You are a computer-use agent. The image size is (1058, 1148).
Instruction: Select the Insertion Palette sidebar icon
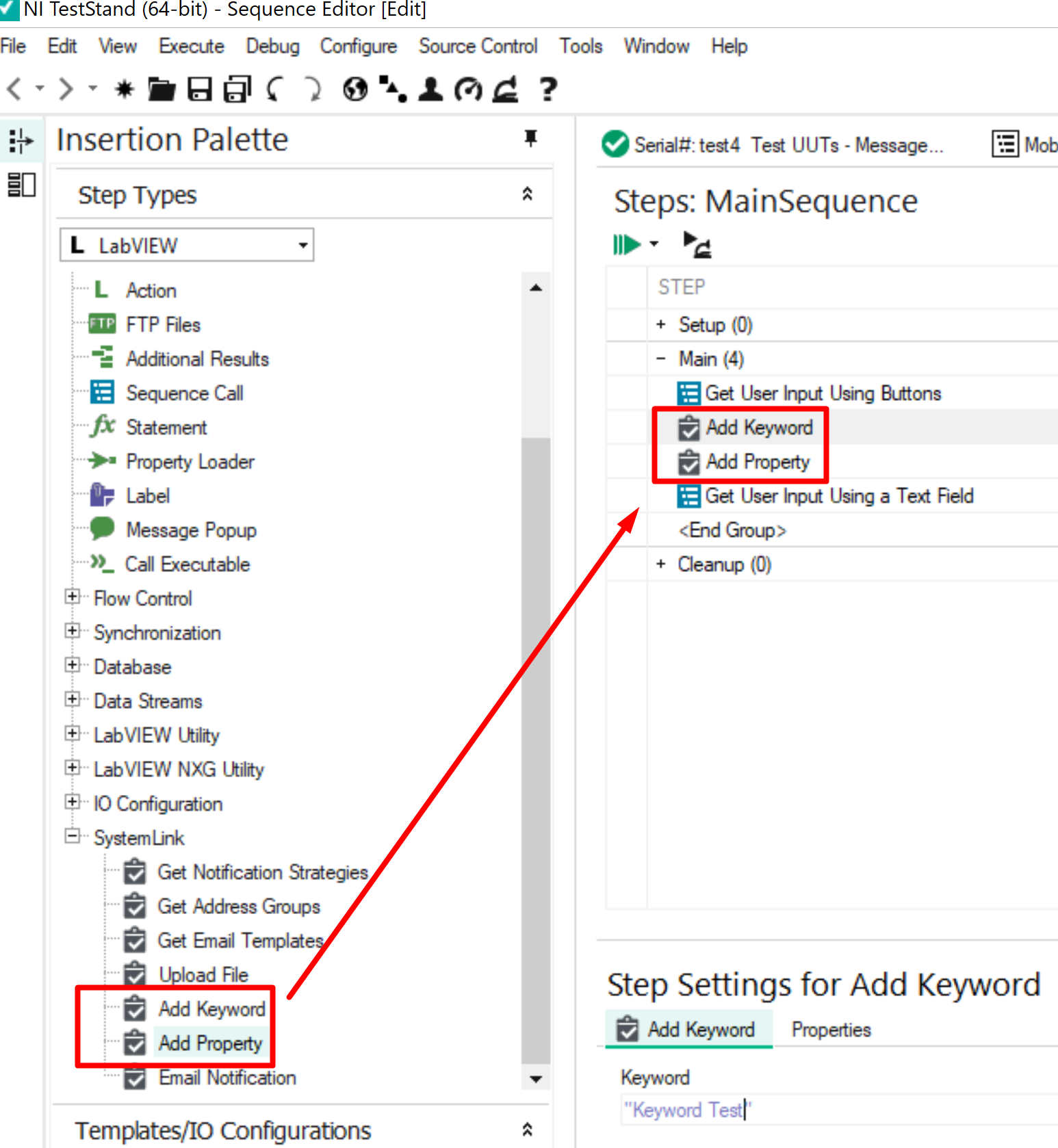21,141
